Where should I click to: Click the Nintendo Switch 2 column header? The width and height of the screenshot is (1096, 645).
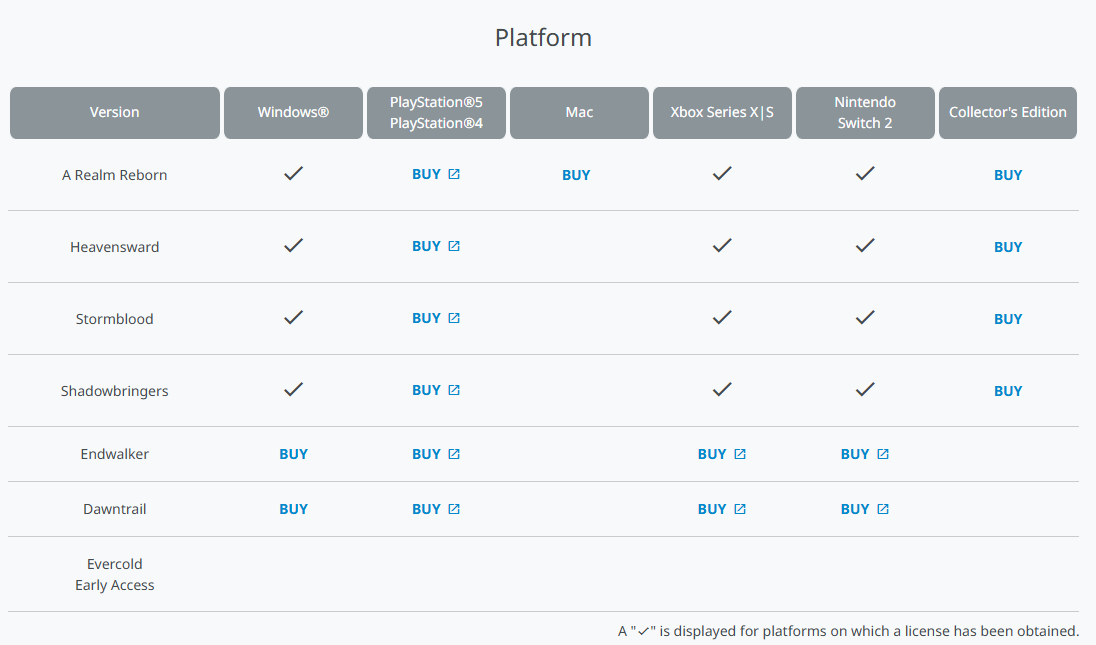[865, 113]
